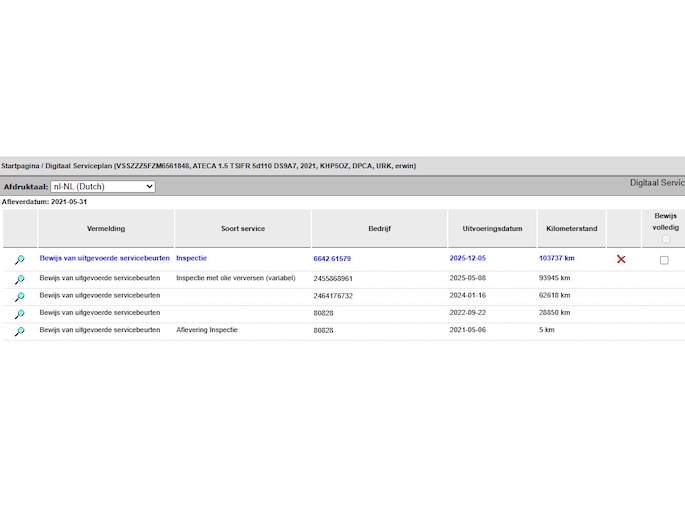Click magnifier icon for the 2025-05-08 service row
This screenshot has width=685, height=514.
[x=19, y=280]
